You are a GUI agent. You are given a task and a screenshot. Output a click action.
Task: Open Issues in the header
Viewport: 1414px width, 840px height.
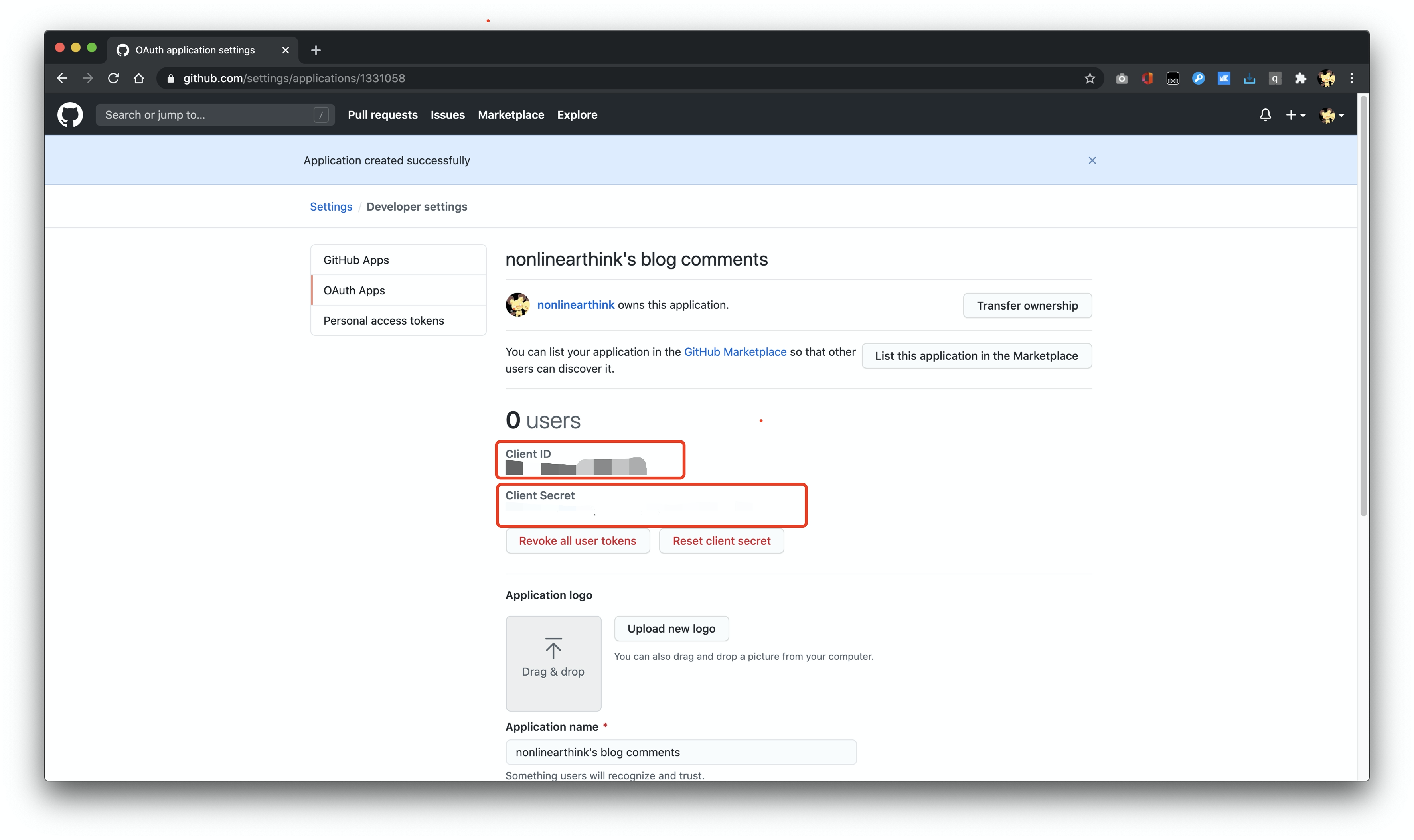pos(447,115)
